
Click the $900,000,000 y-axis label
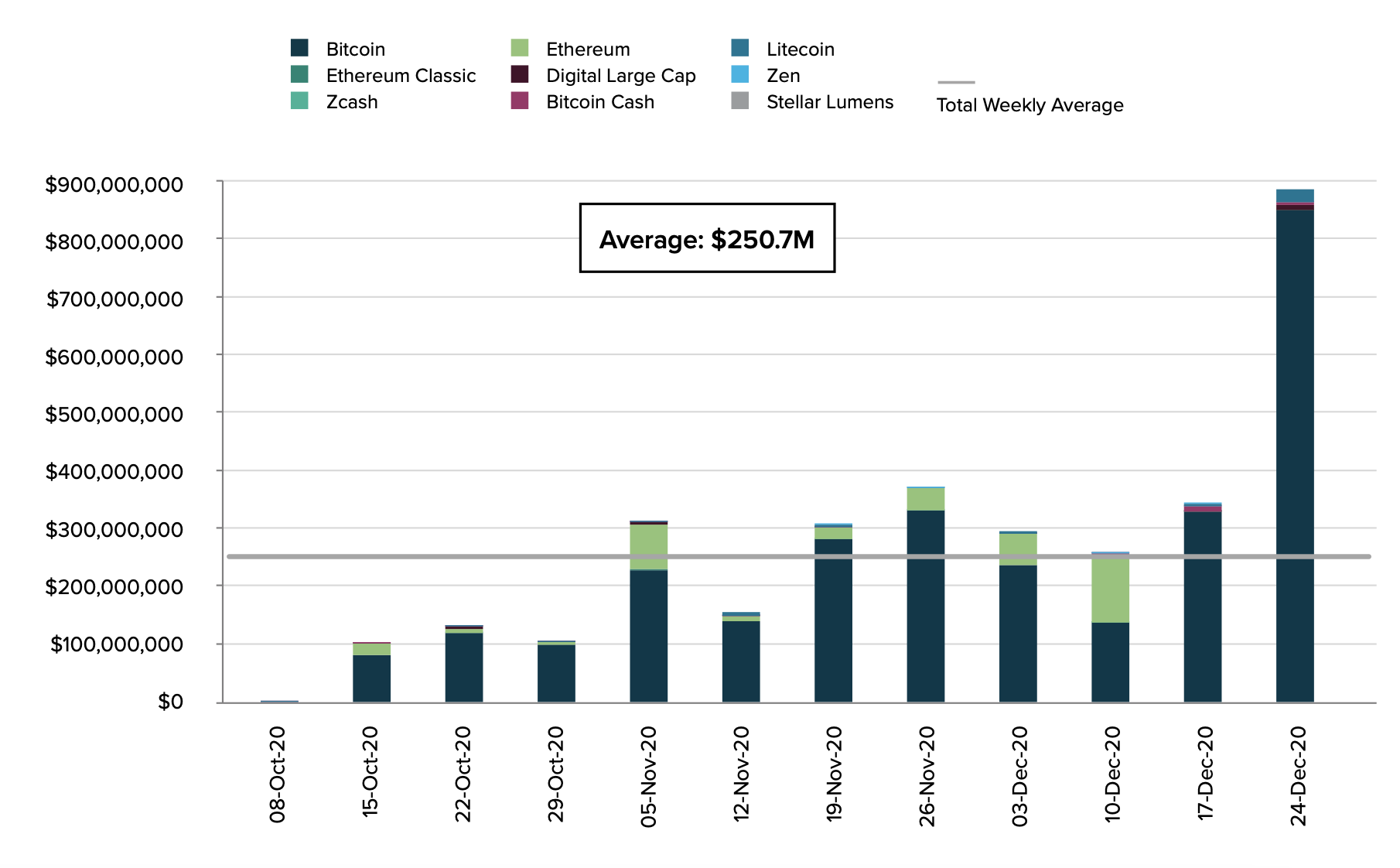(x=114, y=184)
